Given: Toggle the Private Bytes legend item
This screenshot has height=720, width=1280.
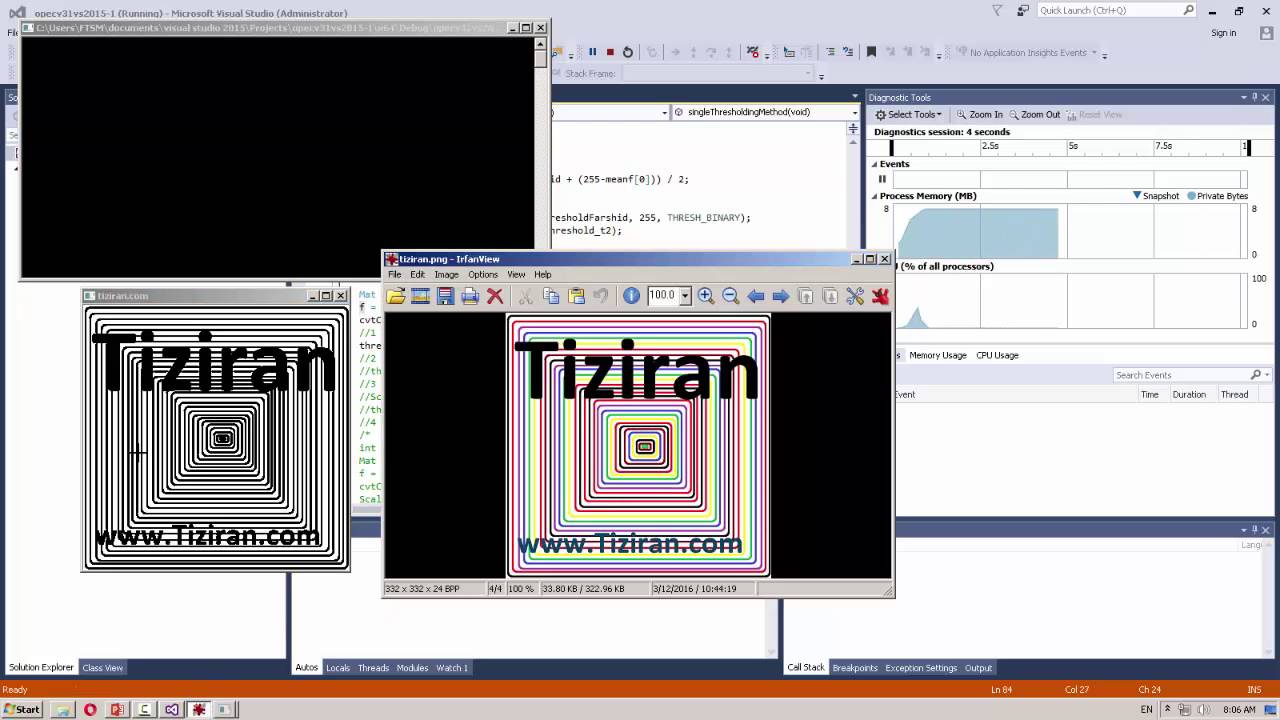Looking at the screenshot, I should tap(1217, 196).
